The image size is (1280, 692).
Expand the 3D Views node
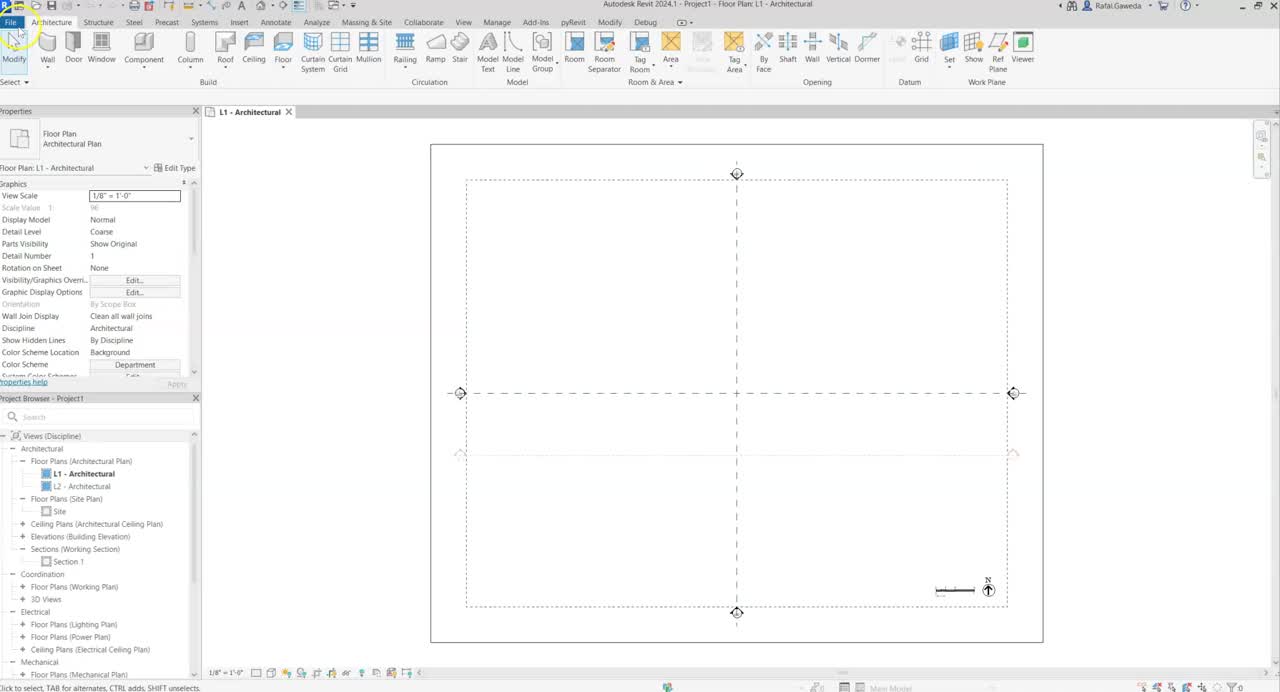click(23, 599)
